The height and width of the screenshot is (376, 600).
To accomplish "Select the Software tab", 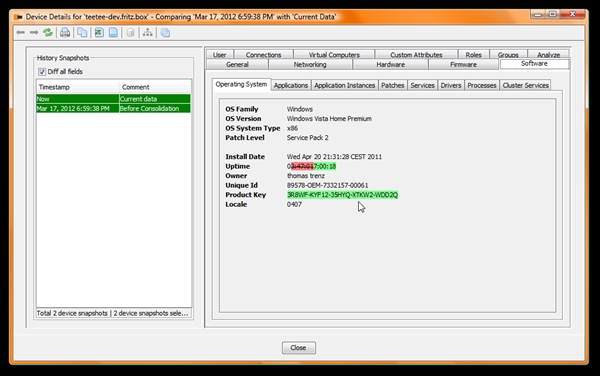I will (534, 63).
